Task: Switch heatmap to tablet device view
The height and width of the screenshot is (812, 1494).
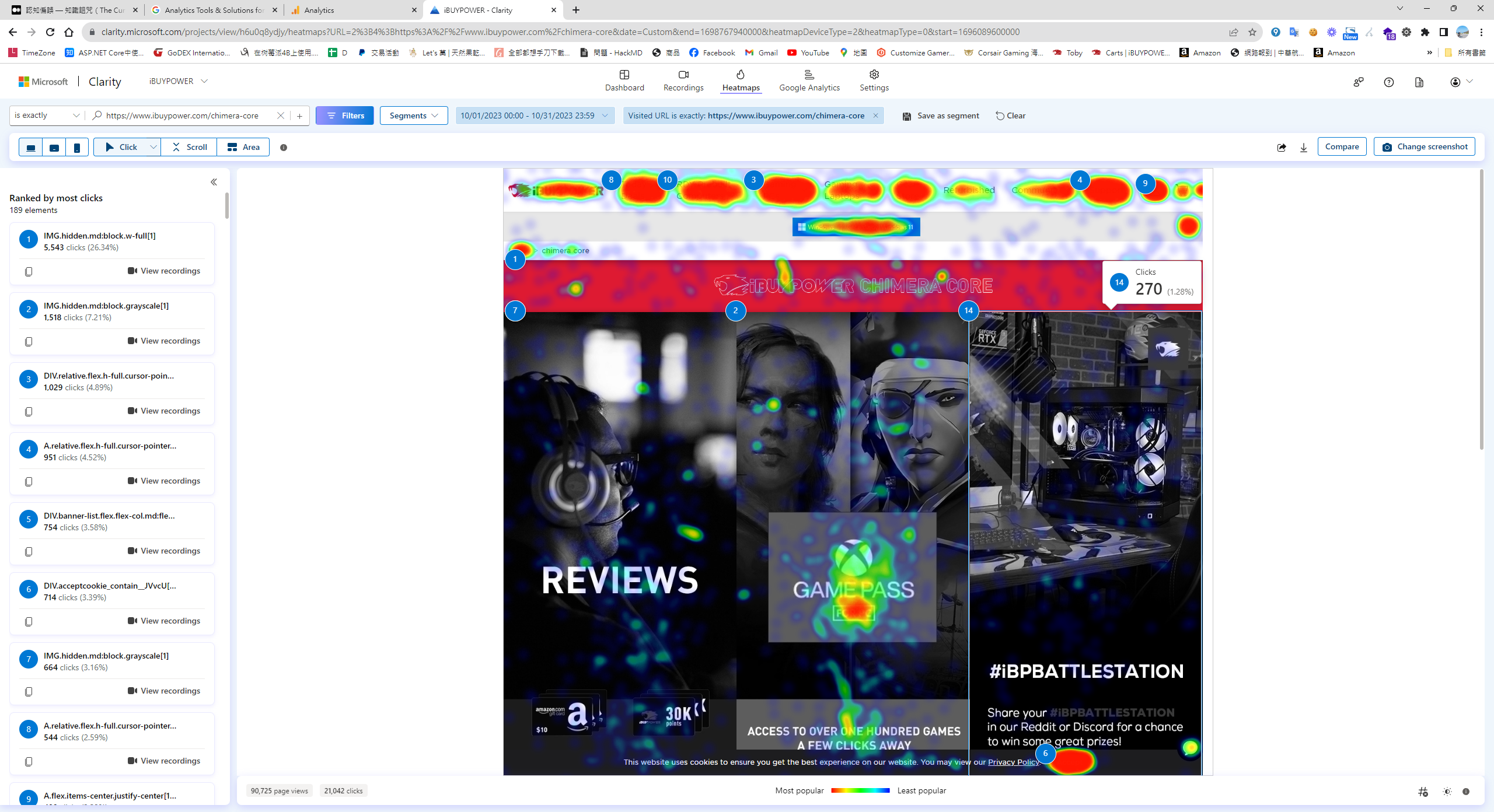Action: tap(54, 148)
